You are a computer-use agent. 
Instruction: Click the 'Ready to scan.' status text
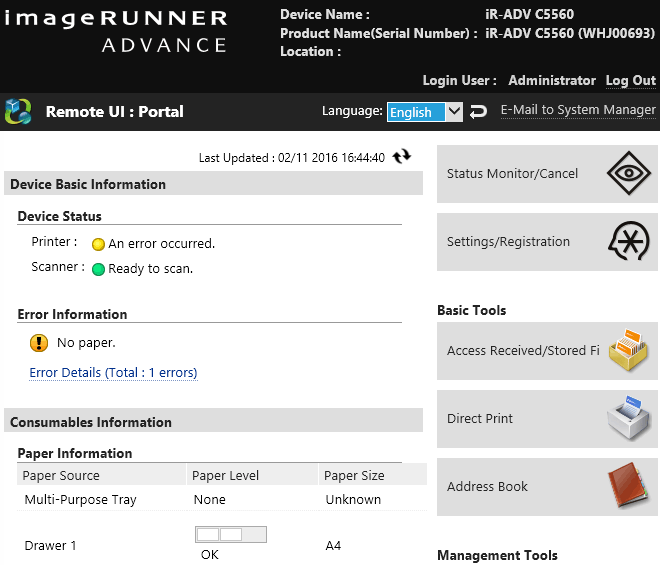pyautogui.click(x=151, y=269)
